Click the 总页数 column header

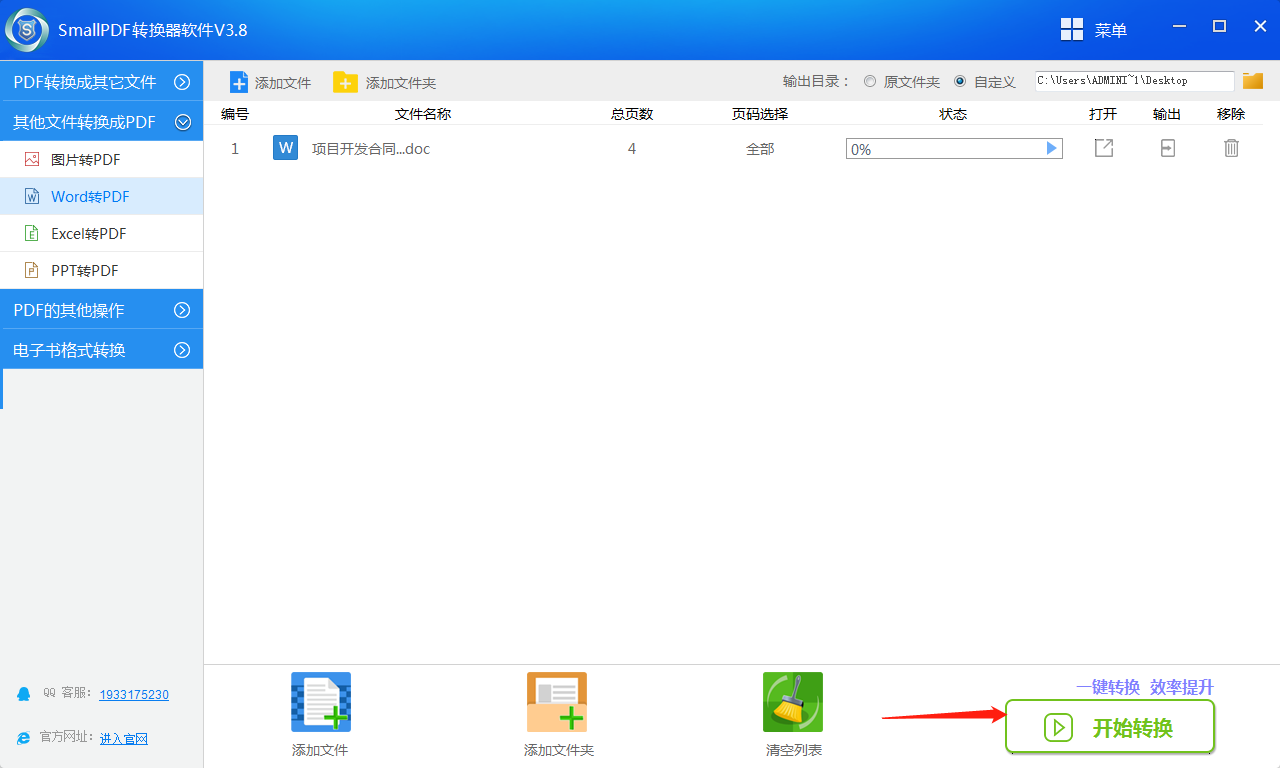632,114
